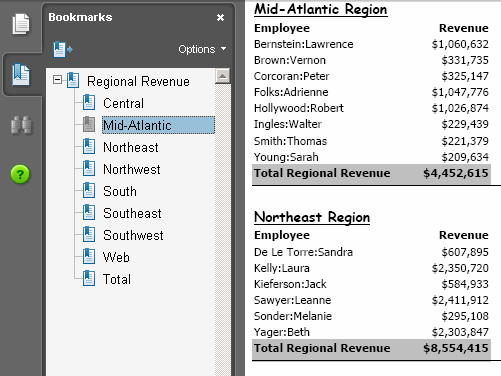Click the New Bookmark toolbar icon

tap(63, 49)
